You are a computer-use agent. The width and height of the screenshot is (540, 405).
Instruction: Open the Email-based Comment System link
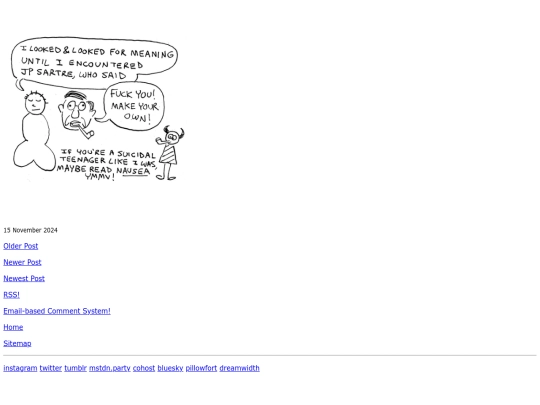point(57,311)
